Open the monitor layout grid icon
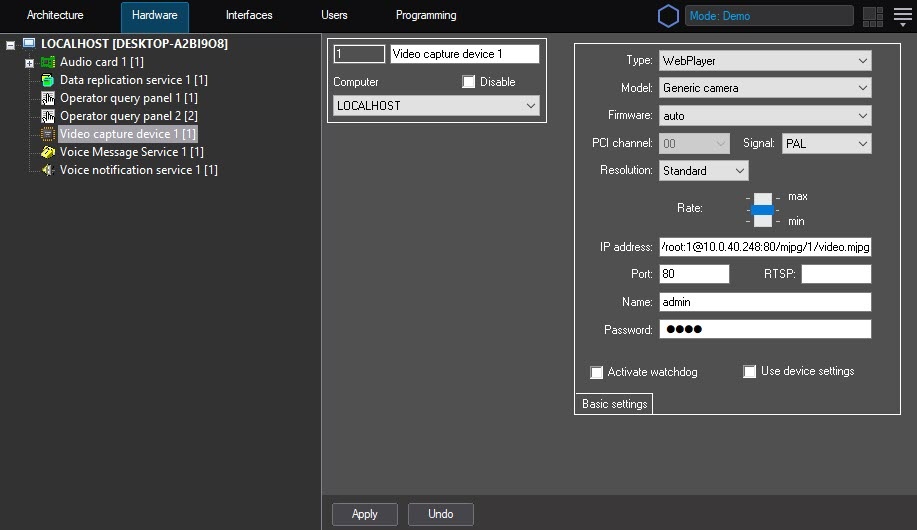The width and height of the screenshot is (917, 530). 872,16
